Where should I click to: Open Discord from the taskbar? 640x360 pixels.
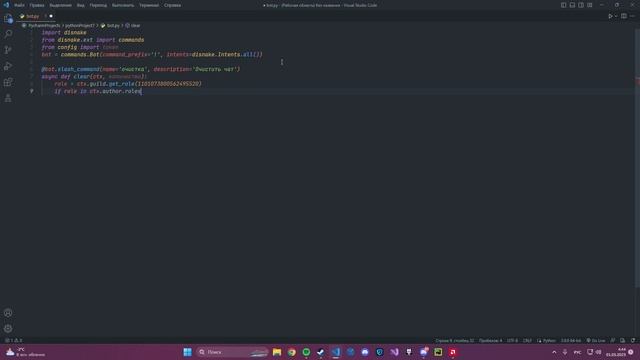click(x=365, y=352)
